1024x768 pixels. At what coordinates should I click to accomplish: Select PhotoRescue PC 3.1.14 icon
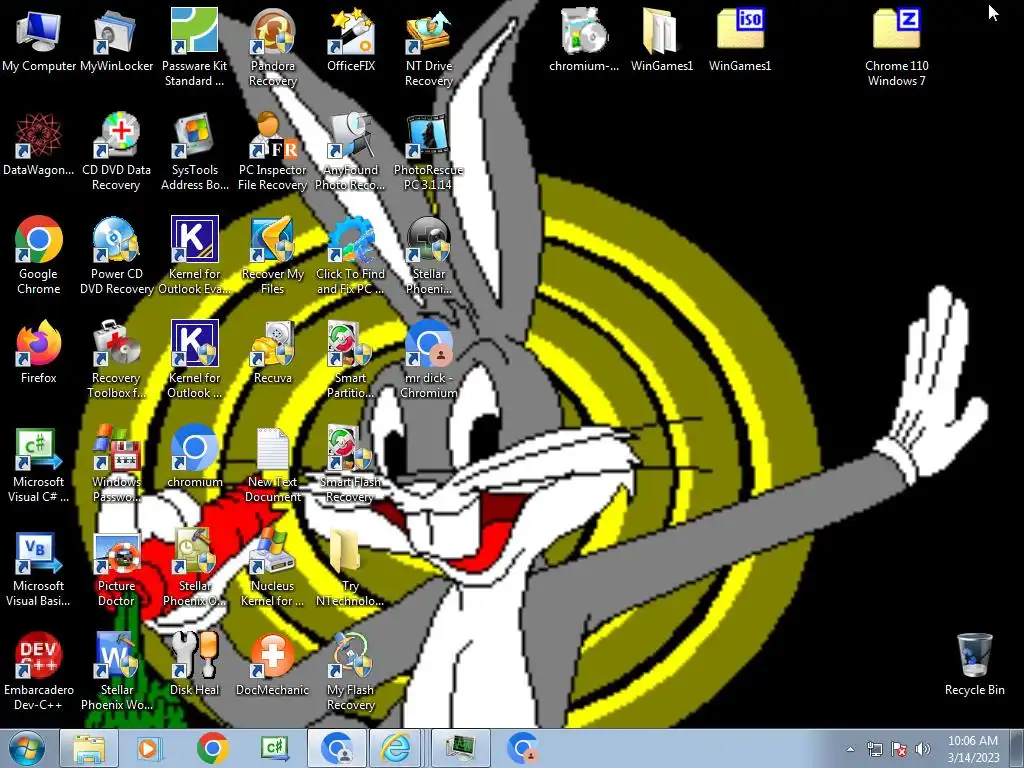pyautogui.click(x=428, y=152)
